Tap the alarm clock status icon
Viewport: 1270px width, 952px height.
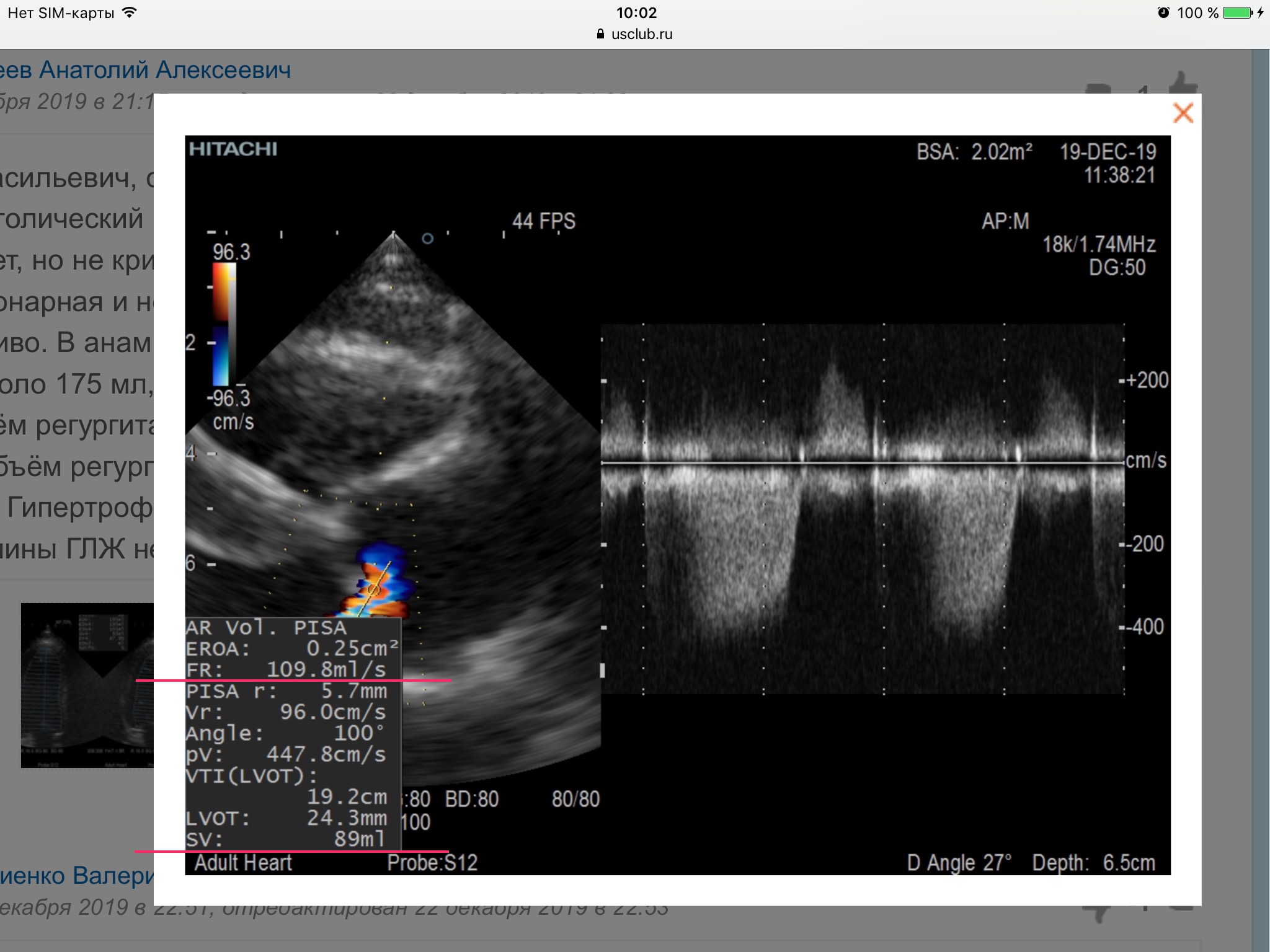(1163, 12)
